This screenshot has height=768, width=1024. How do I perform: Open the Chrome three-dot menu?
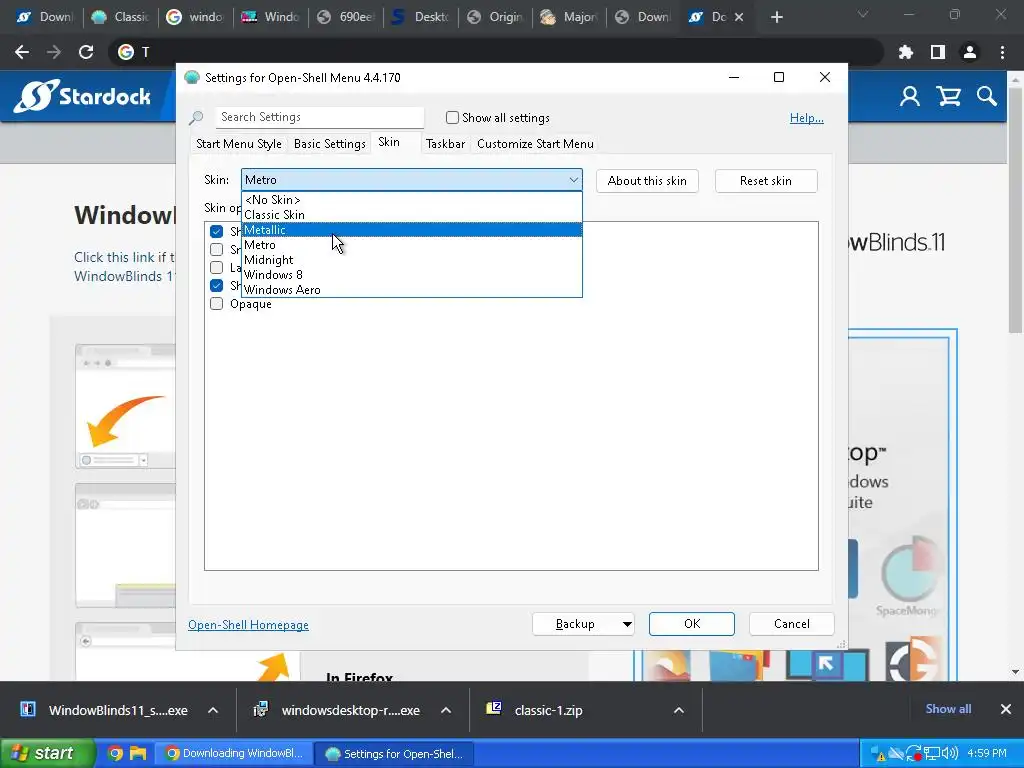(x=1002, y=52)
